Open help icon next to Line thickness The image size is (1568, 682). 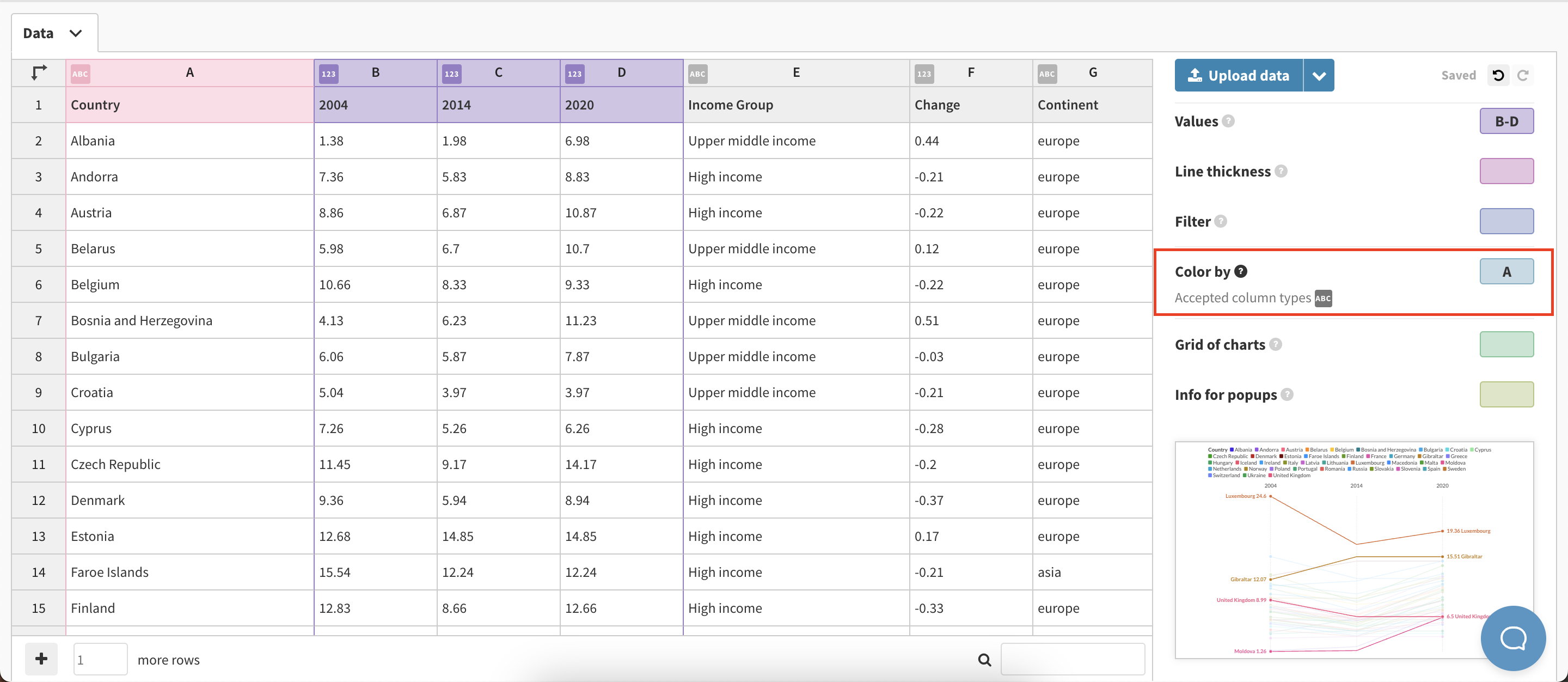click(1281, 171)
